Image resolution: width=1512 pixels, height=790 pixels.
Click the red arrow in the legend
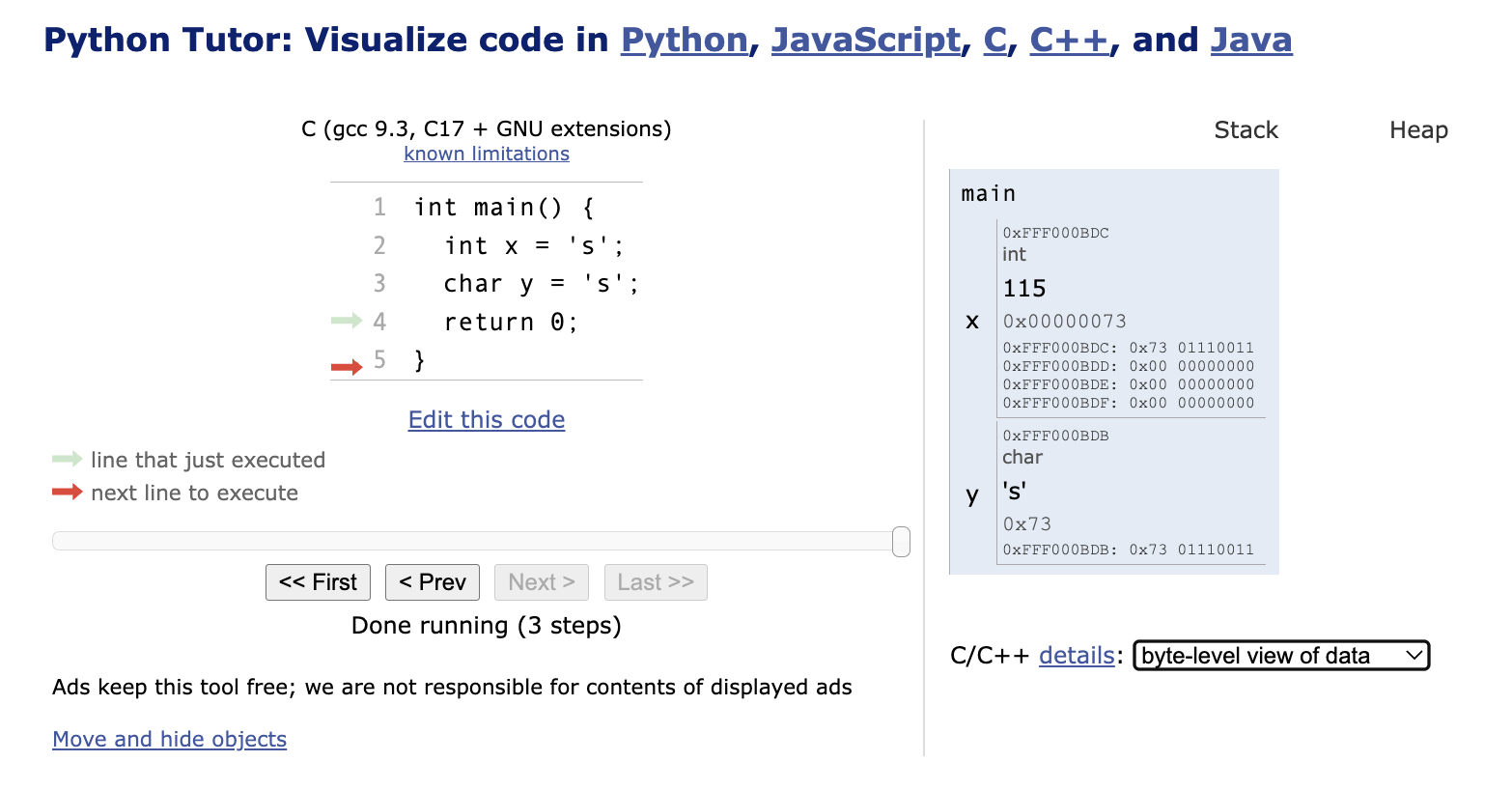tap(68, 492)
